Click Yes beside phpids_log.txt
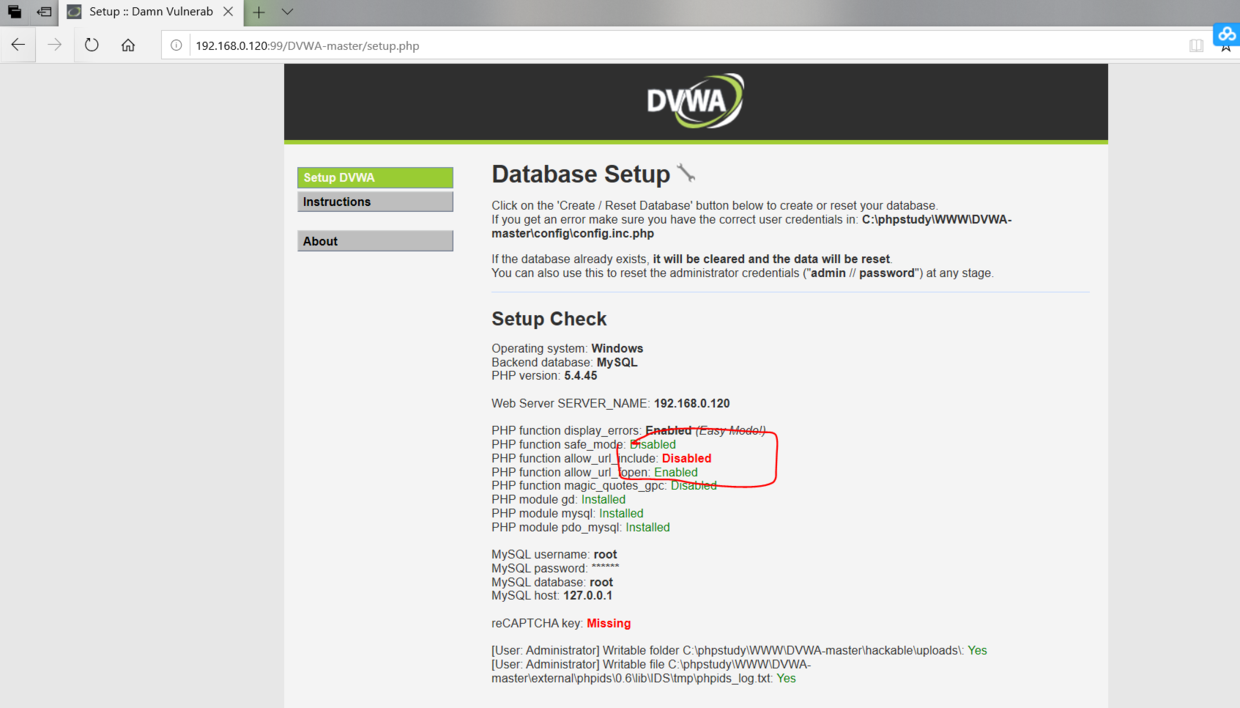 (x=786, y=678)
